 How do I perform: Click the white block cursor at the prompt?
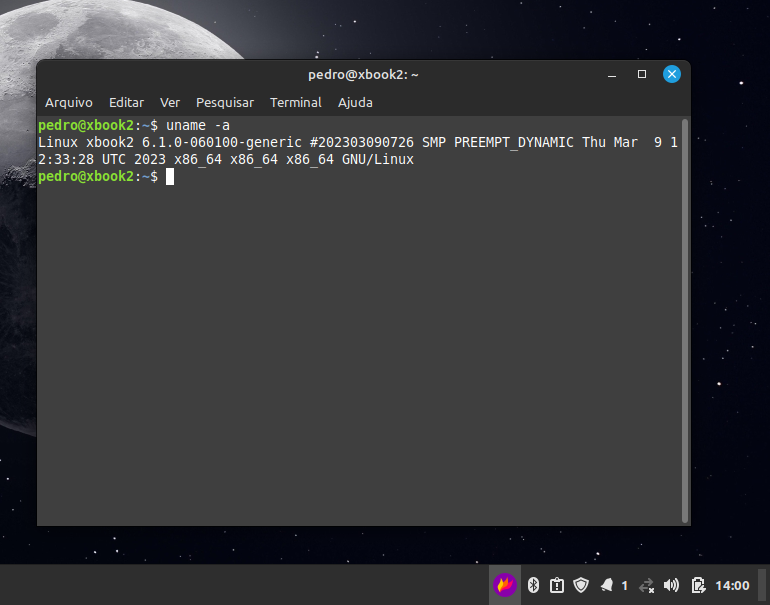click(170, 177)
